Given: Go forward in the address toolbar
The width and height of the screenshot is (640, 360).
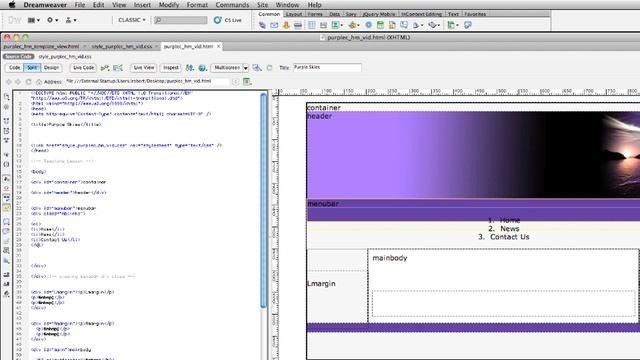Looking at the screenshot, I should (18, 82).
